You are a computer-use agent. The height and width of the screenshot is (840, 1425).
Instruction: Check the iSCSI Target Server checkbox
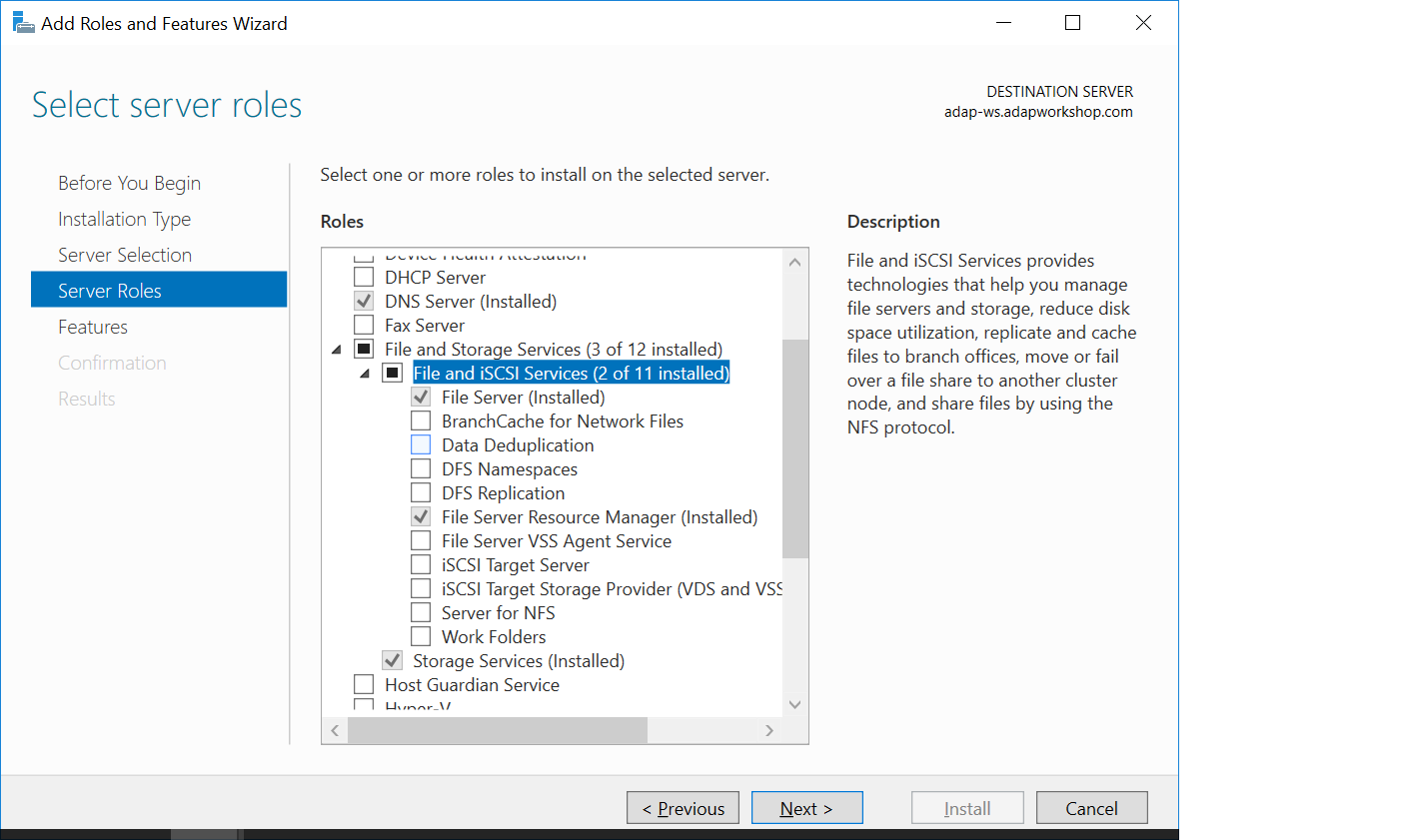[421, 564]
